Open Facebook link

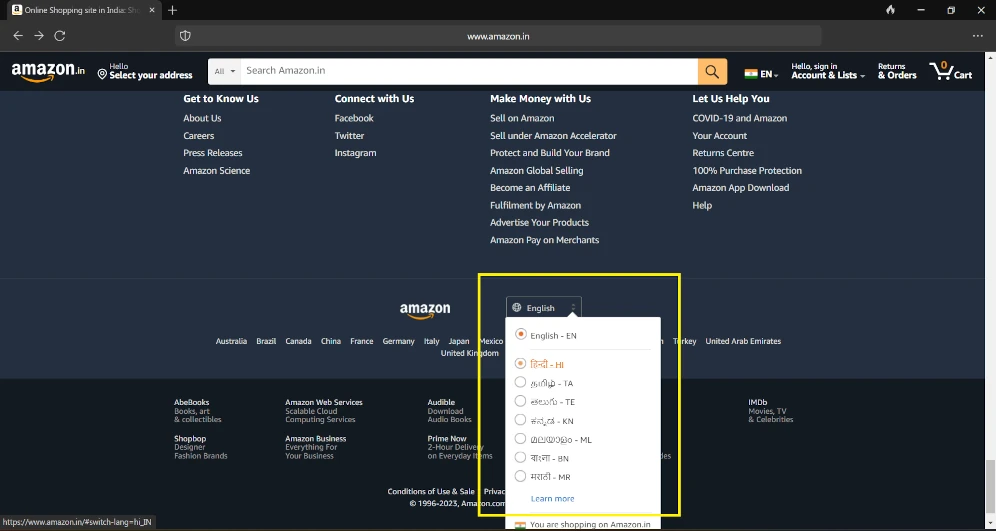[354, 118]
